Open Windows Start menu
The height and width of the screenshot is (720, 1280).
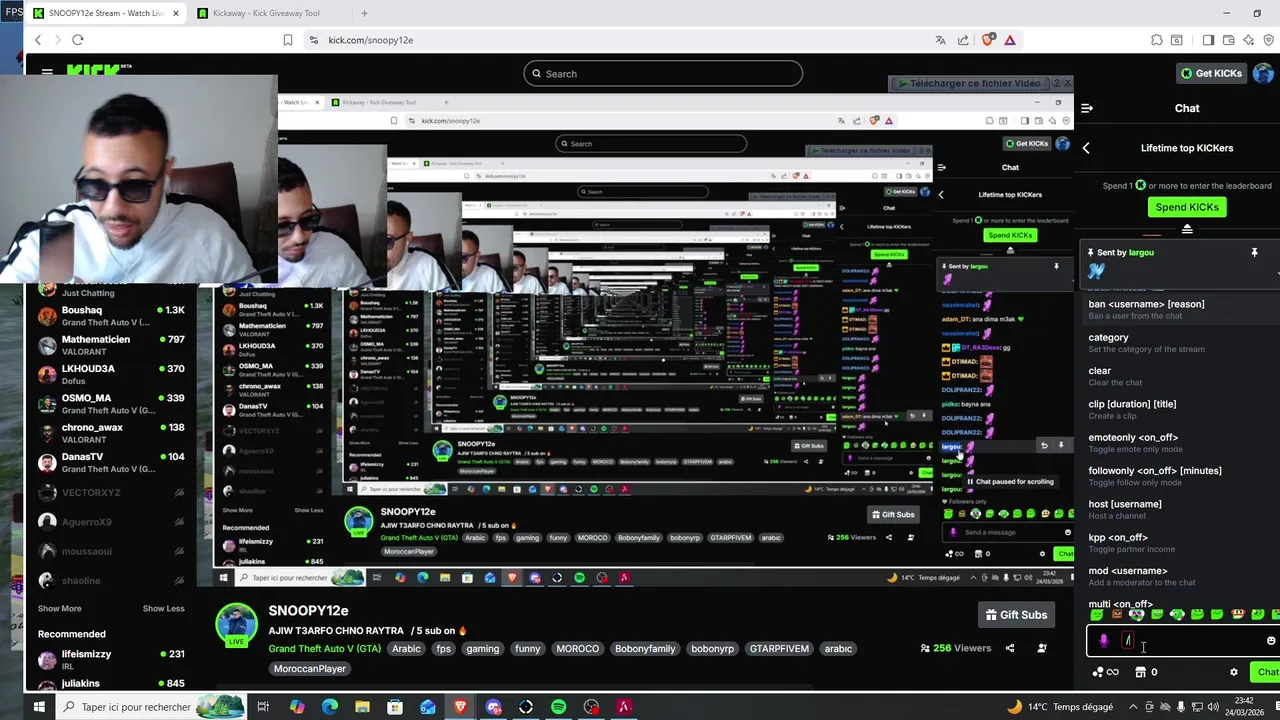[39, 707]
